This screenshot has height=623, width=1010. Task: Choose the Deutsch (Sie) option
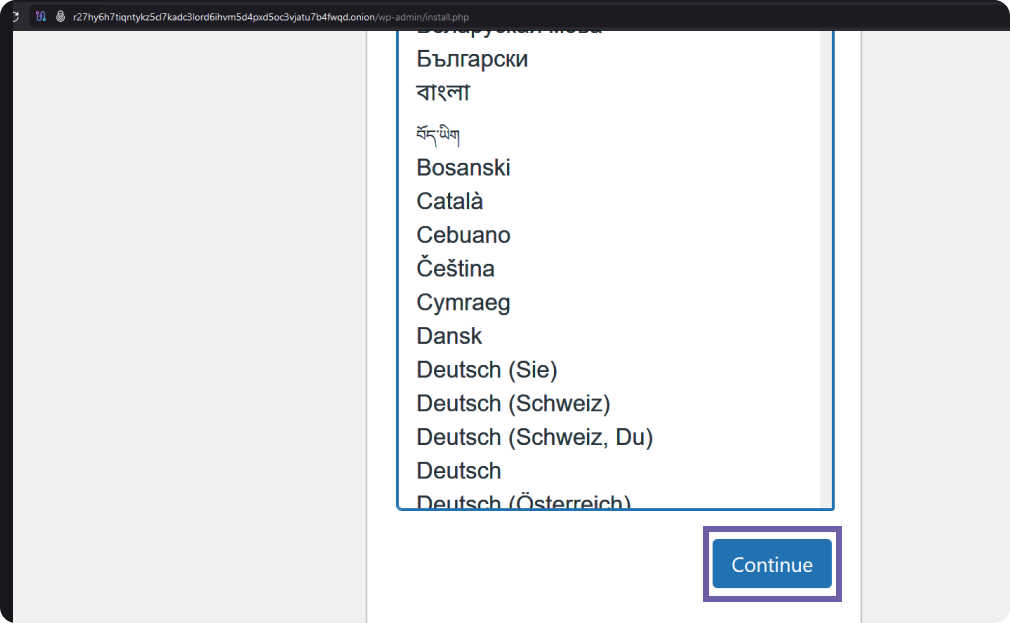pyautogui.click(x=487, y=370)
